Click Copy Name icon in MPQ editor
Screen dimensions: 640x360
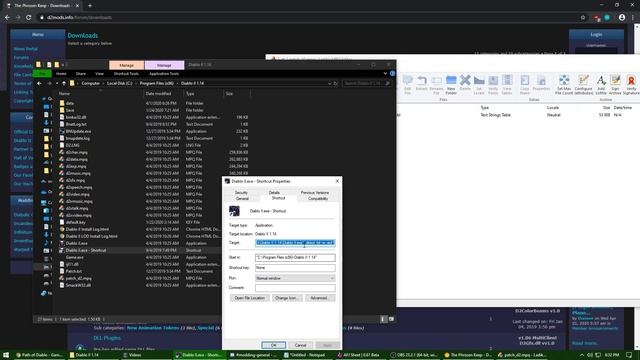[x=525, y=84]
